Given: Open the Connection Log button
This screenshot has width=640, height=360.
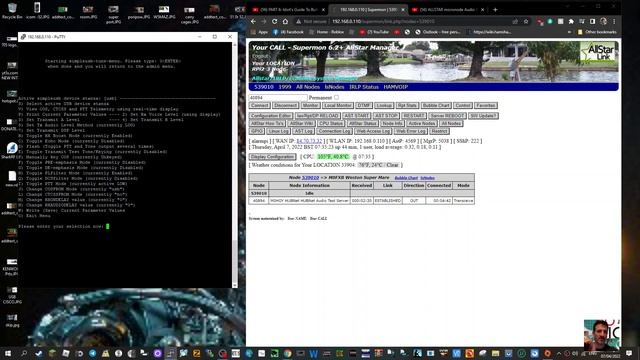Looking at the screenshot, I should (x=334, y=131).
